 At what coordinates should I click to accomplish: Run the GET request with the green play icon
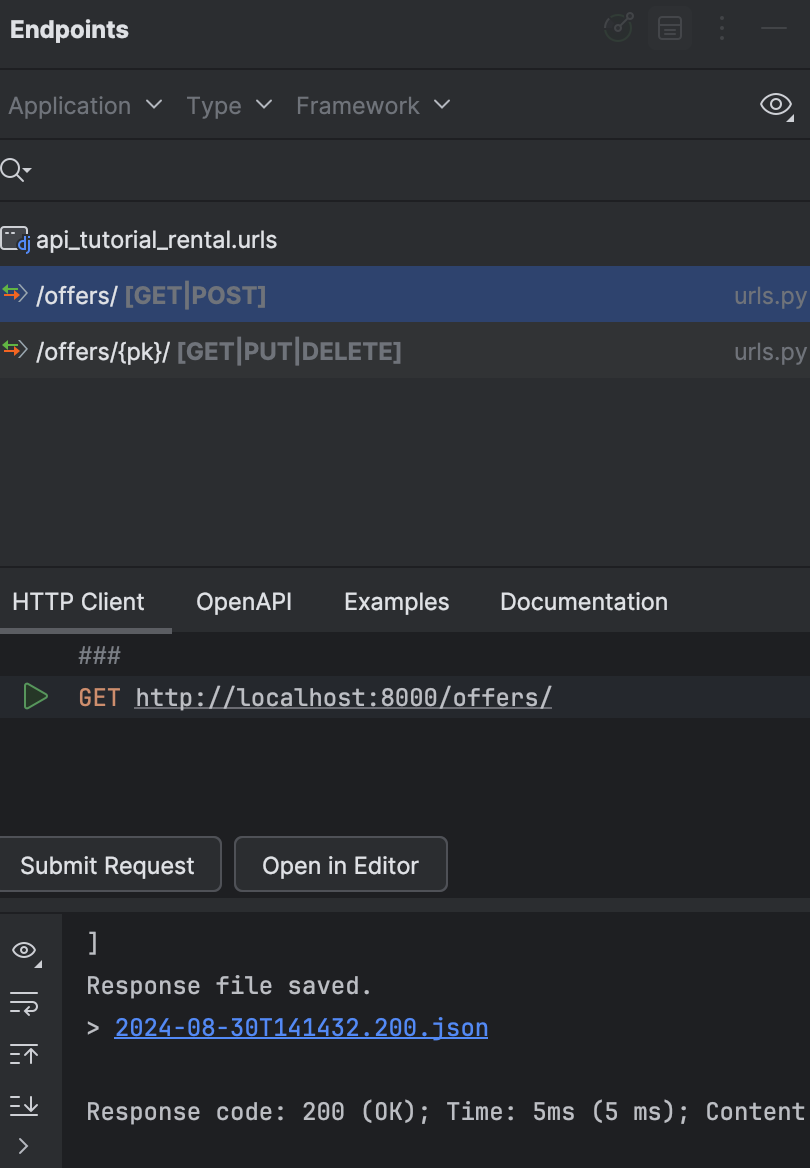(36, 696)
